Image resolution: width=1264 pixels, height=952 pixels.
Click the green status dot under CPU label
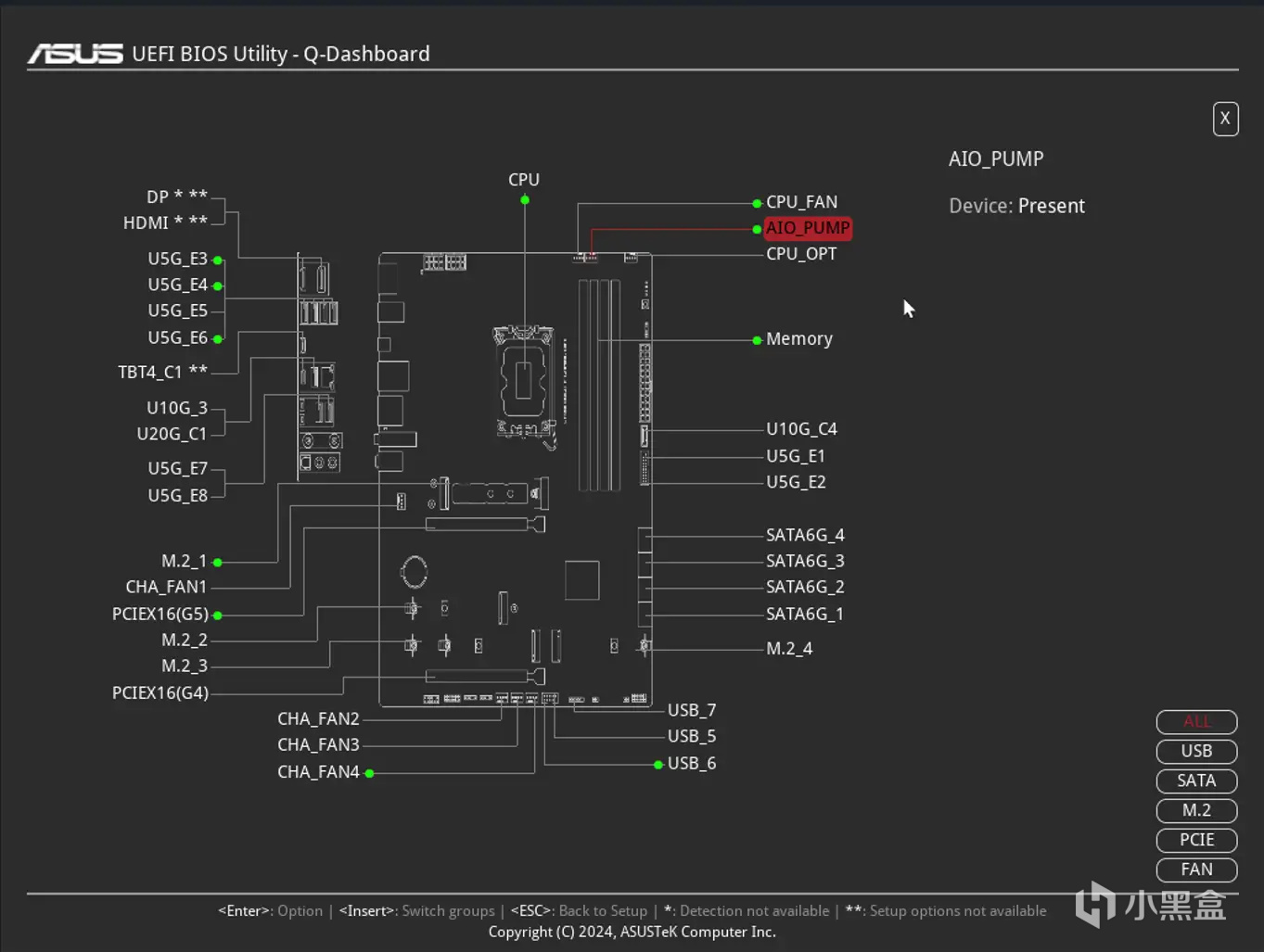tap(525, 200)
